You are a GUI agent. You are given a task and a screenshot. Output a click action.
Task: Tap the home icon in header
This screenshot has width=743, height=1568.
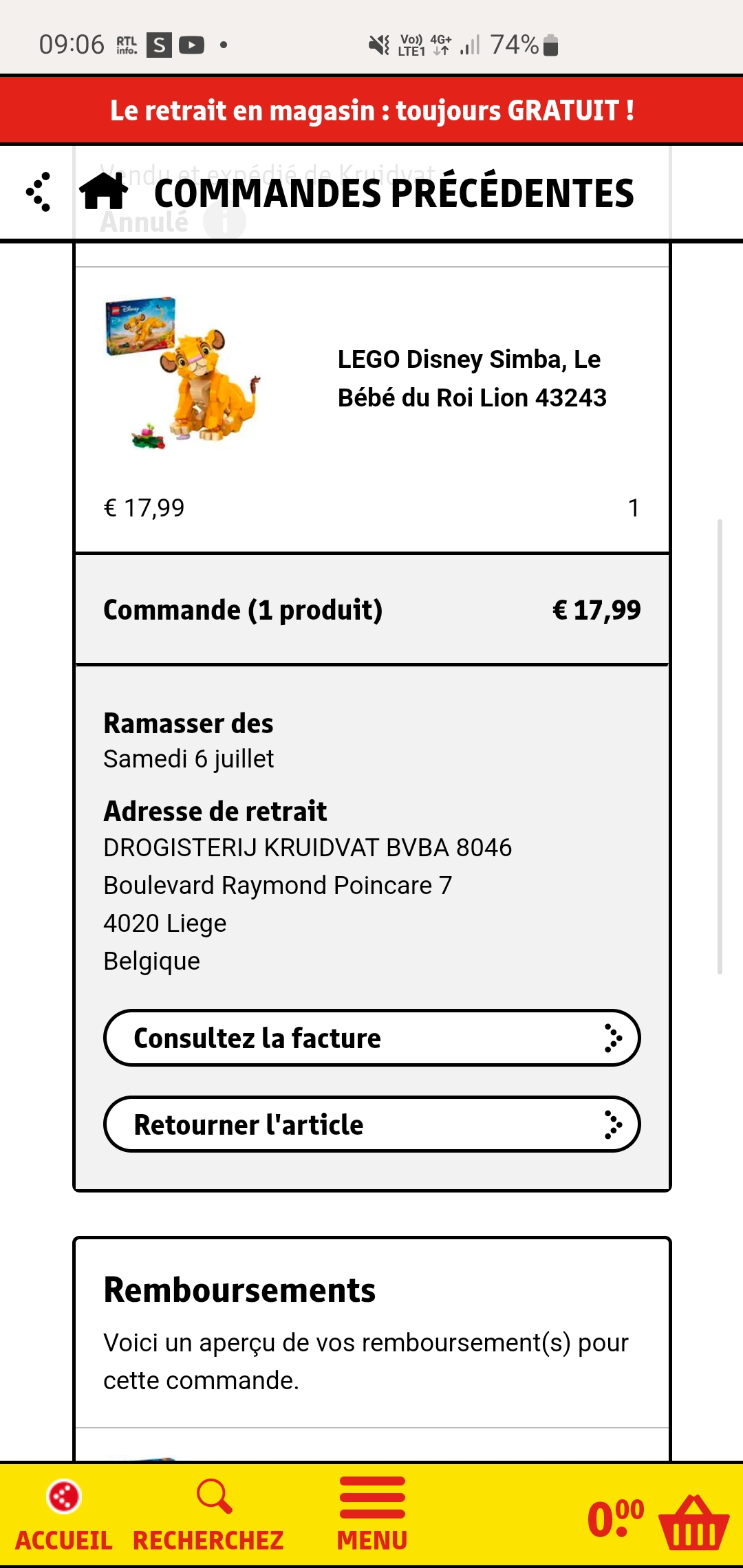[104, 191]
